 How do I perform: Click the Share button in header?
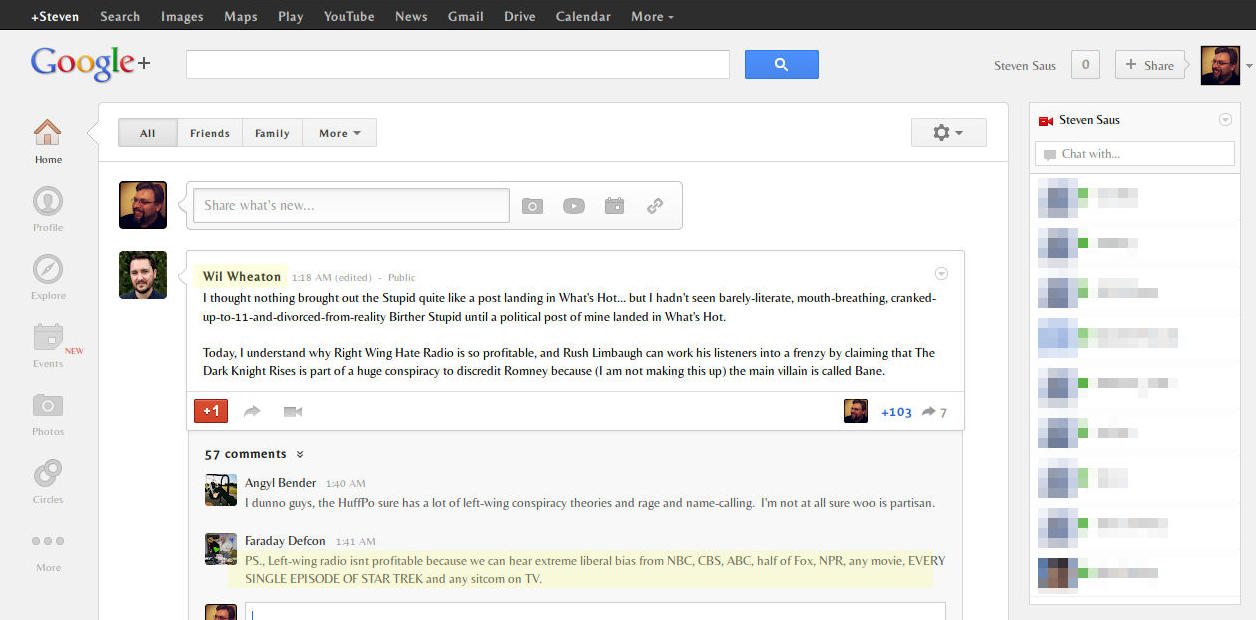tap(1150, 65)
